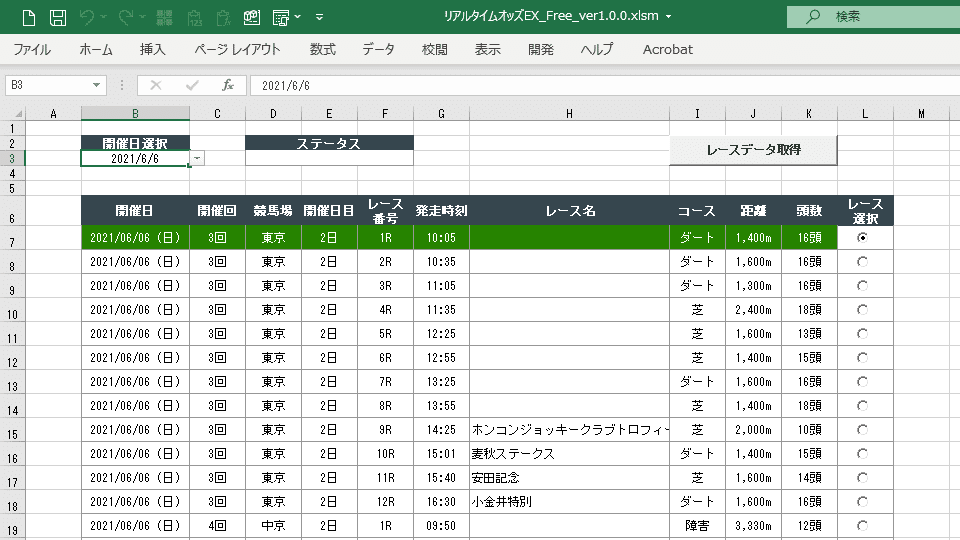The width and height of the screenshot is (960, 540).
Task: Switch to the 数式 tab
Action: tap(323, 50)
